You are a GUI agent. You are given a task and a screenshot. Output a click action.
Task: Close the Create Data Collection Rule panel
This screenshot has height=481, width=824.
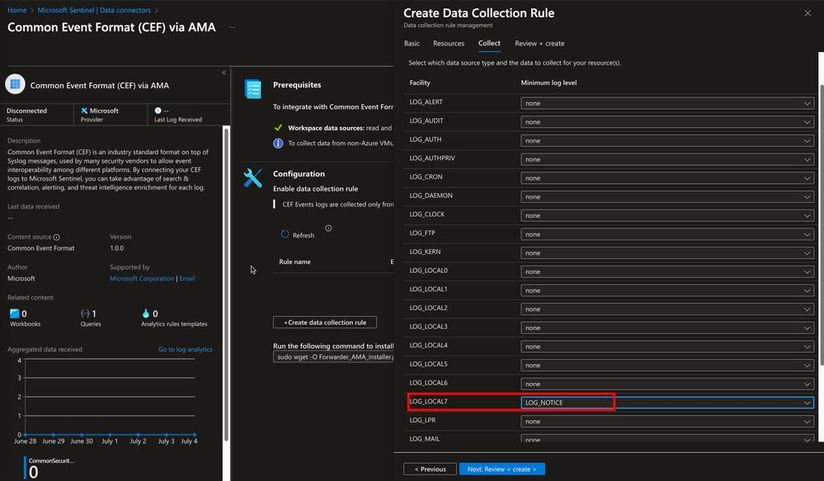(x=808, y=13)
